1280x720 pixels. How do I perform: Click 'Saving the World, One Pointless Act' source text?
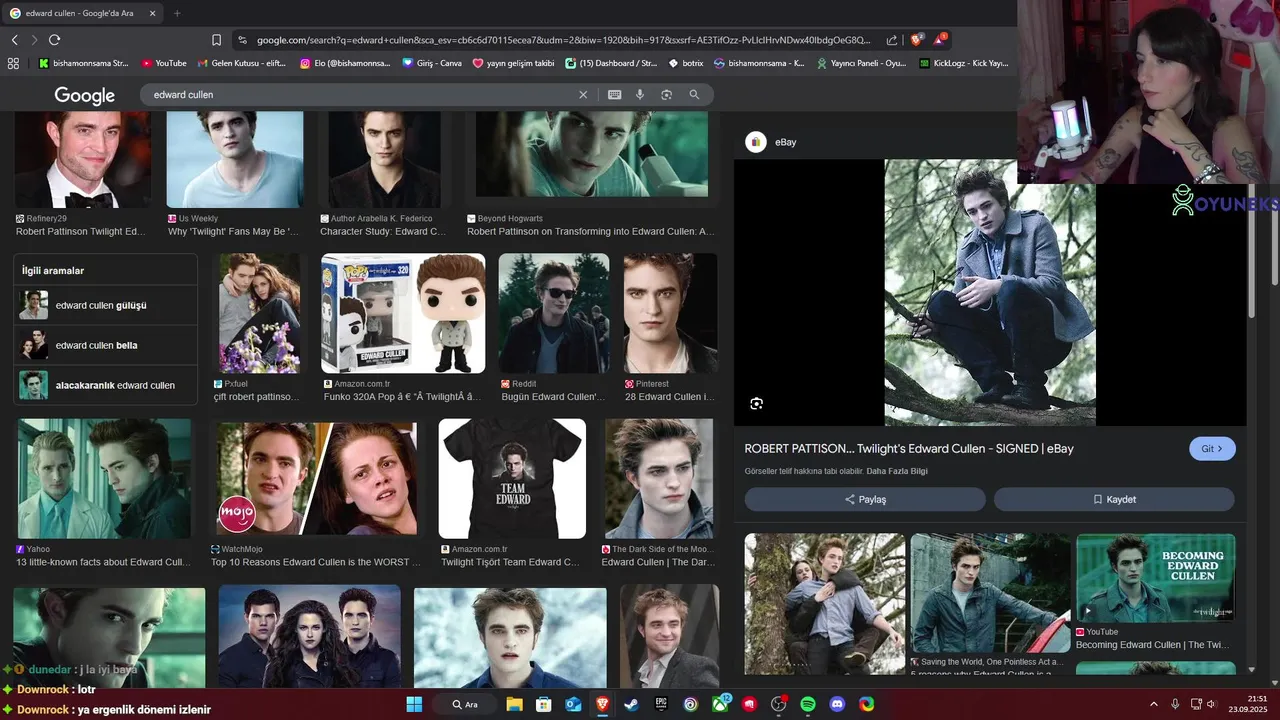[992, 662]
